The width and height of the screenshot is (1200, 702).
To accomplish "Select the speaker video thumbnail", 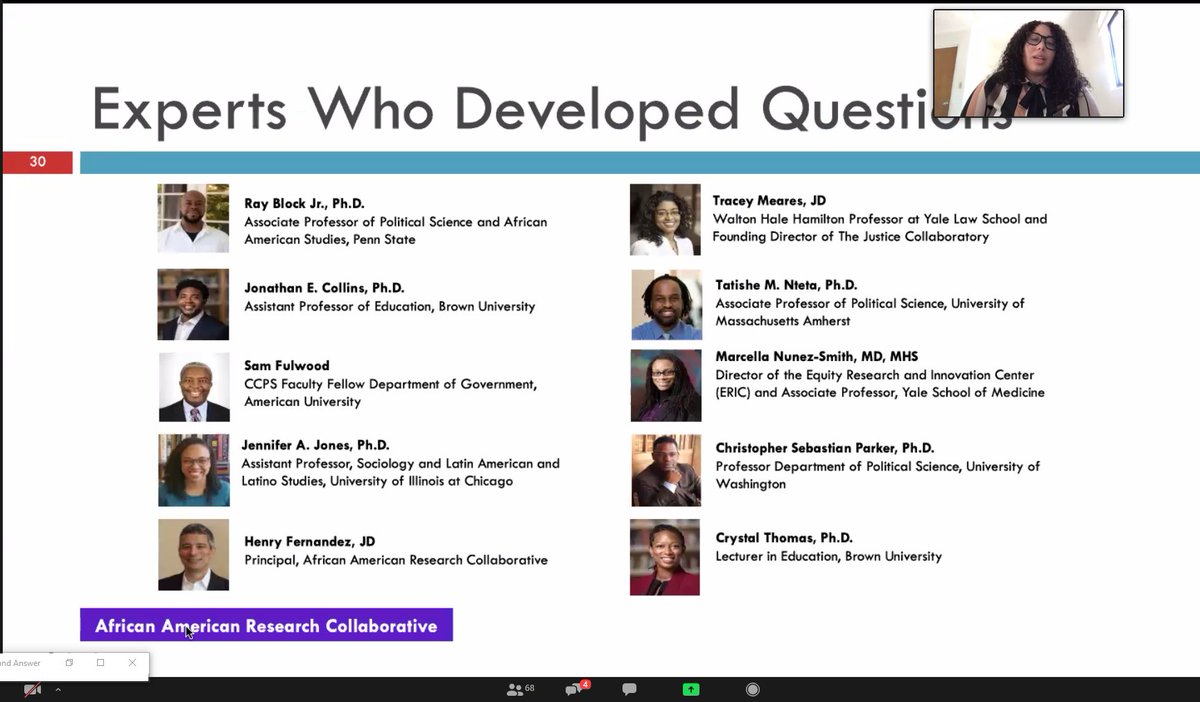I will (1028, 63).
